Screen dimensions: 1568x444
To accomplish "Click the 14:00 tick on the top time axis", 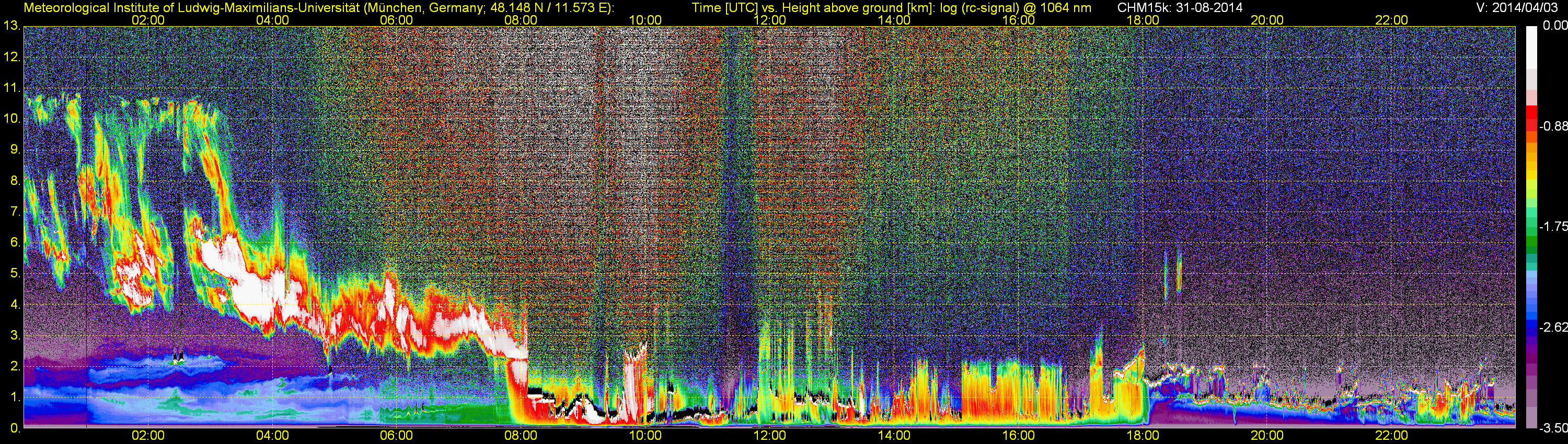I will [x=894, y=20].
